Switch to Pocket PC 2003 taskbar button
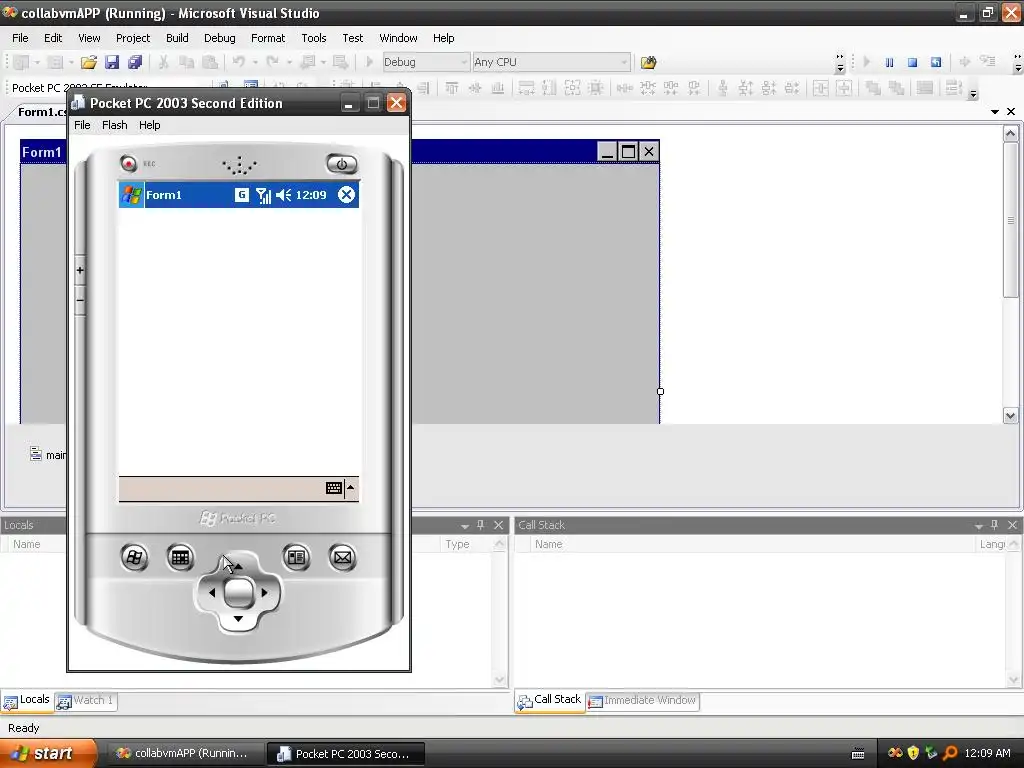 click(346, 754)
